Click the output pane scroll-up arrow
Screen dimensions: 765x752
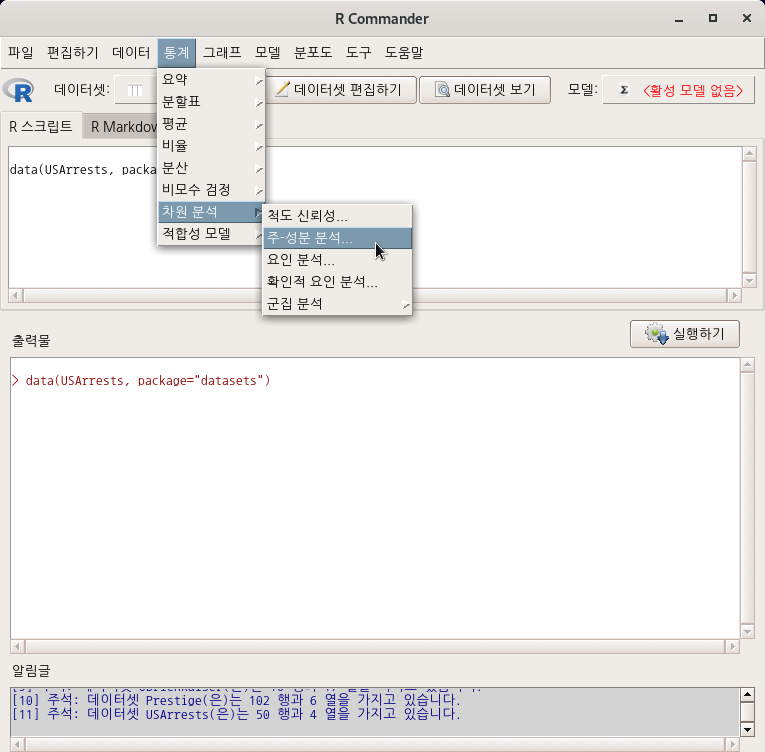coord(747,364)
